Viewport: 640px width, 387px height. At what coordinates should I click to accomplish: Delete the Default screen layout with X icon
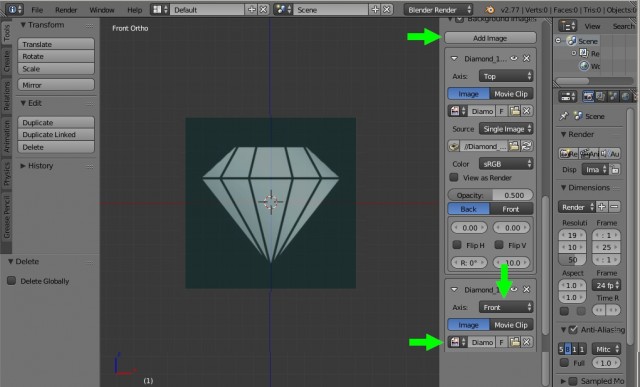point(264,9)
